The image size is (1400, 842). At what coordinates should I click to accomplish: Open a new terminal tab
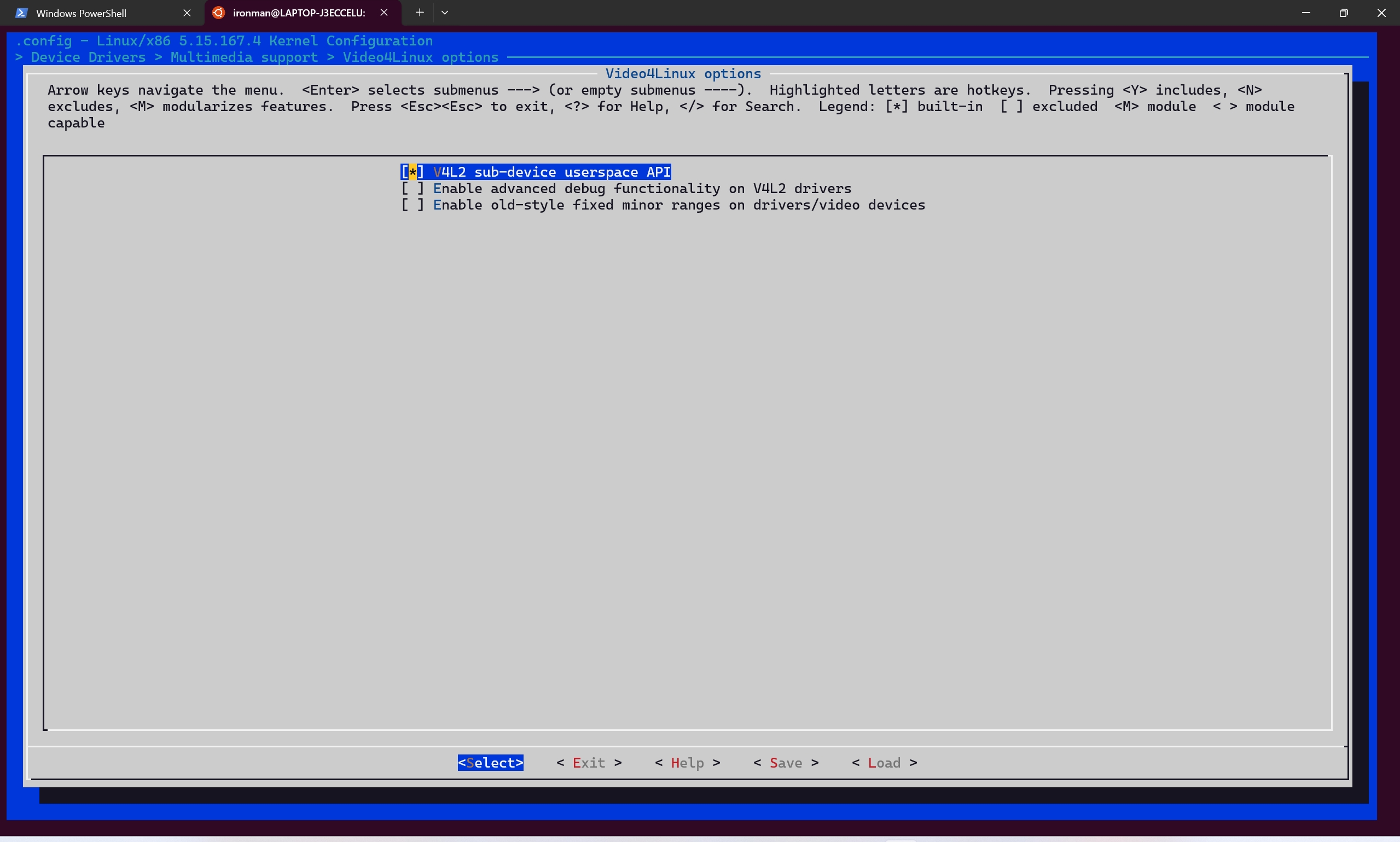coord(419,13)
